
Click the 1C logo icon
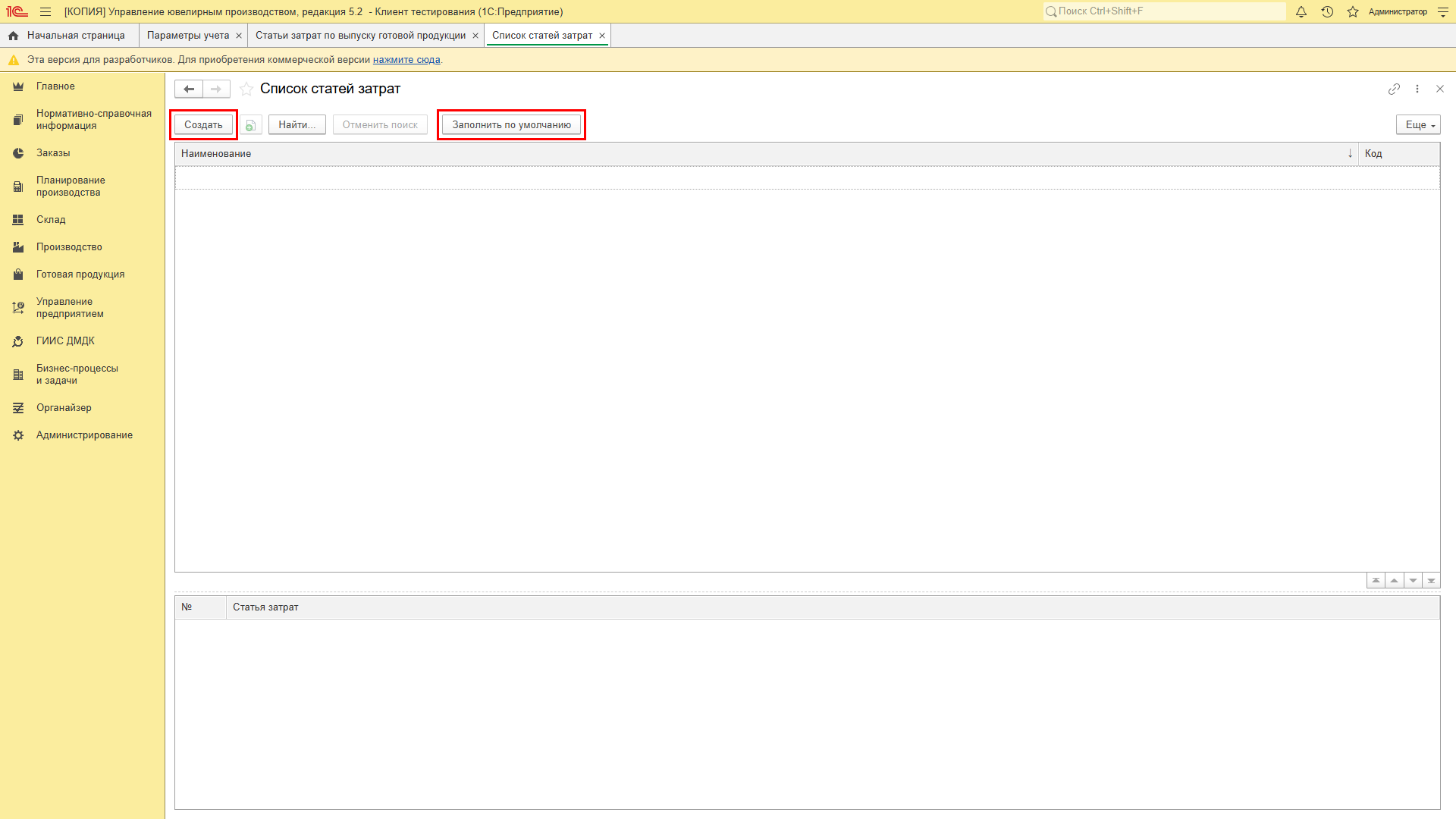pyautogui.click(x=17, y=11)
